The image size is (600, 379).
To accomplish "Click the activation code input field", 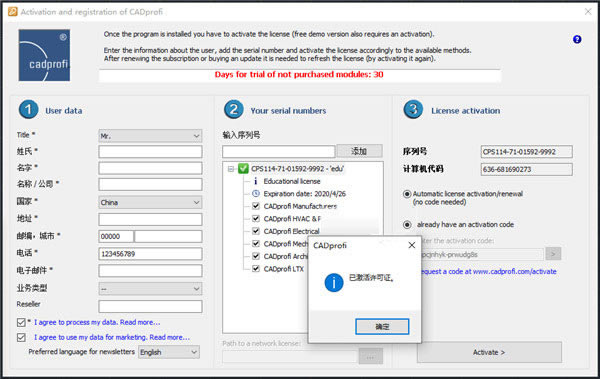I will point(482,254).
